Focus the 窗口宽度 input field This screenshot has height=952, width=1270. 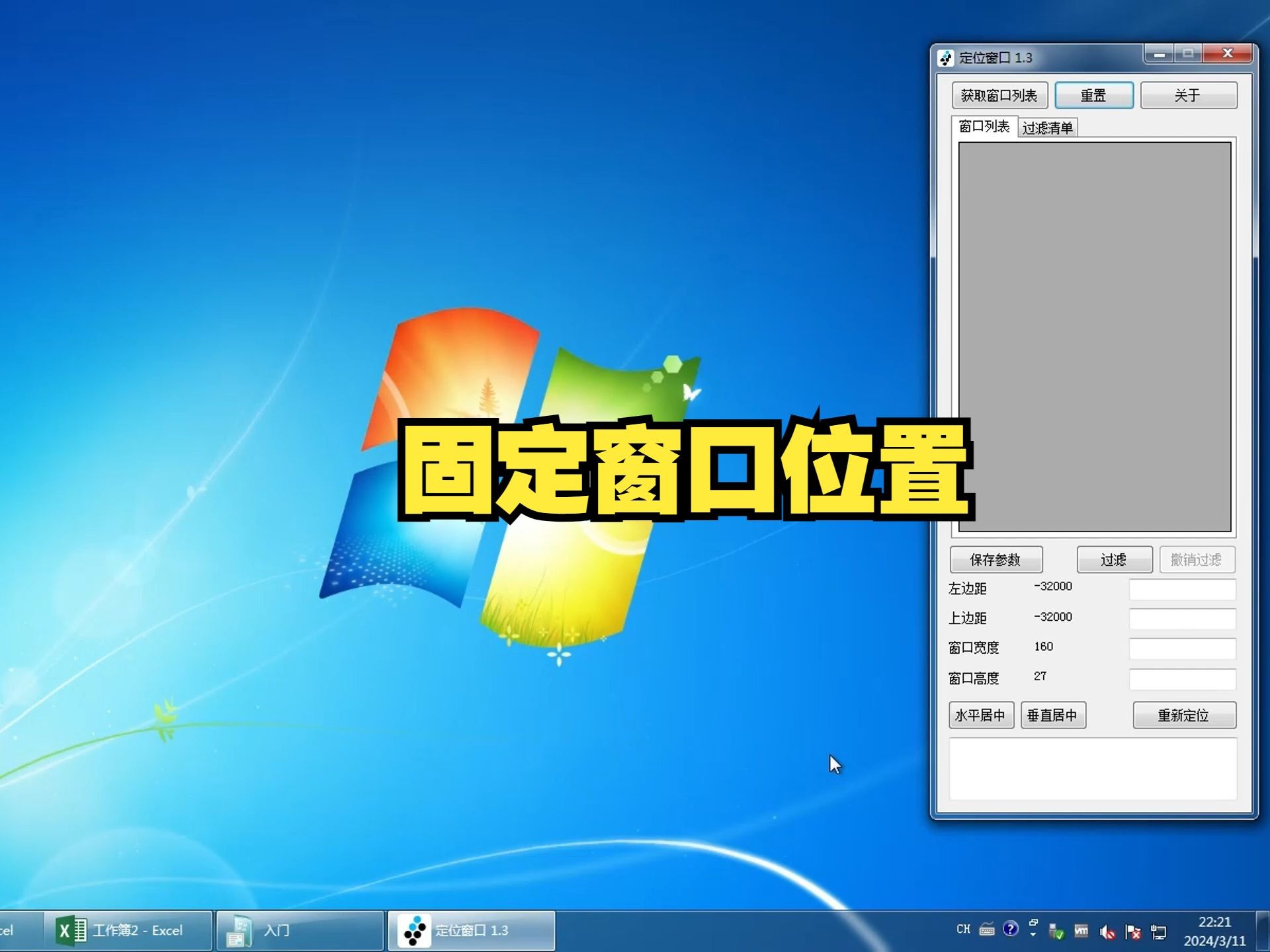(x=1182, y=649)
